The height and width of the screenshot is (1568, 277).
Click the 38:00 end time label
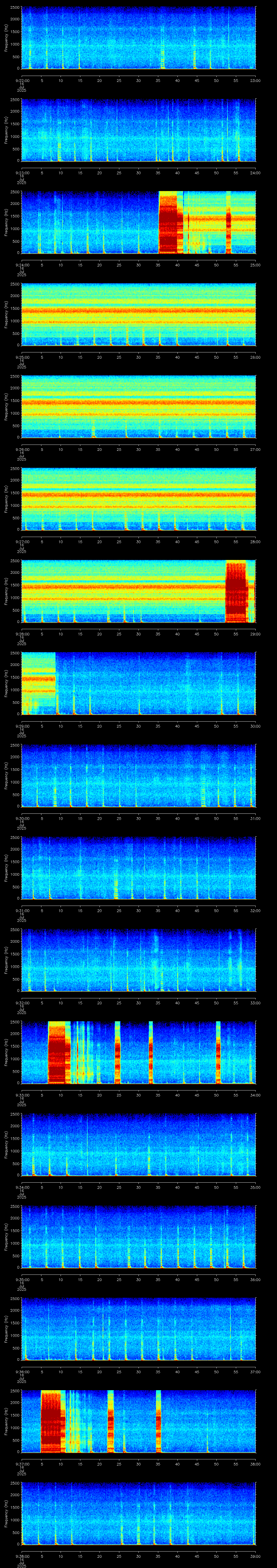coord(255,1464)
